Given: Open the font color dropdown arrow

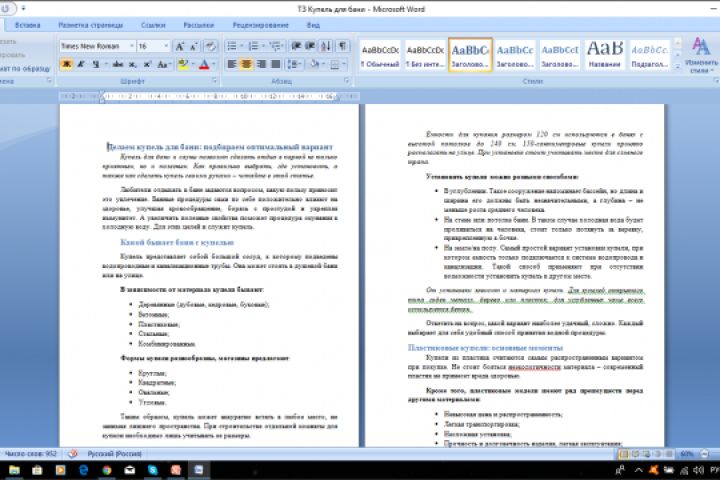Looking at the screenshot, I should [x=214, y=64].
